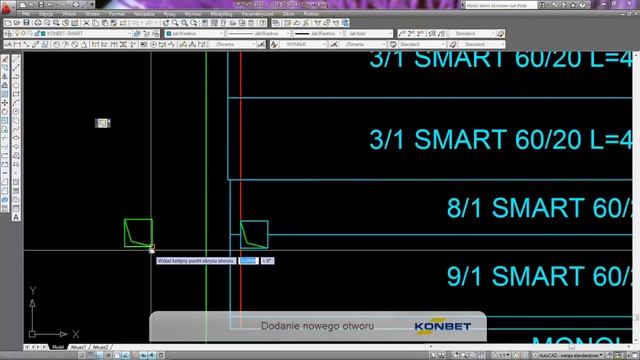The image size is (640, 360).
Task: Open the lineweight control dropdown
Action: pyautogui.click(x=340, y=33)
